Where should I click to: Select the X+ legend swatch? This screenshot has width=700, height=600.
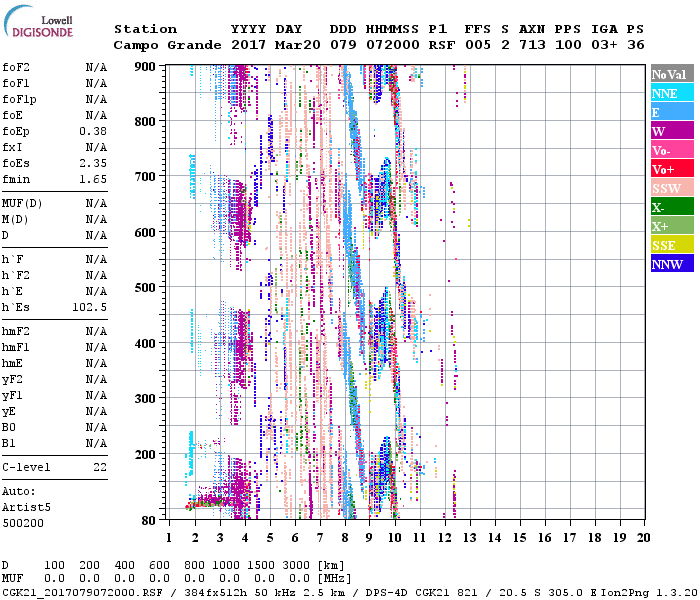672,225
